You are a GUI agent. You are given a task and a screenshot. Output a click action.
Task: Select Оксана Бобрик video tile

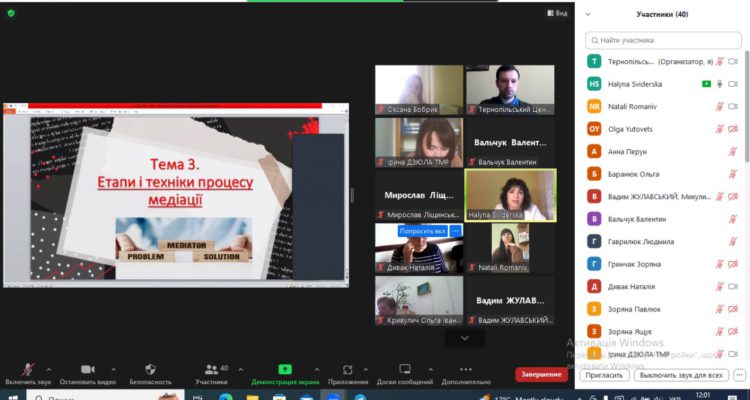pyautogui.click(x=419, y=90)
